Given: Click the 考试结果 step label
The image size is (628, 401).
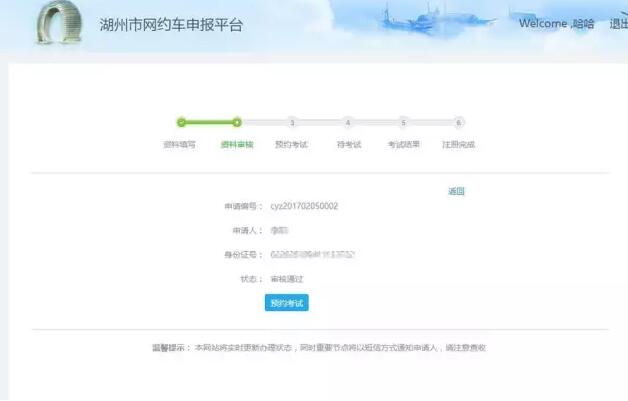Looking at the screenshot, I should click(x=403, y=145).
